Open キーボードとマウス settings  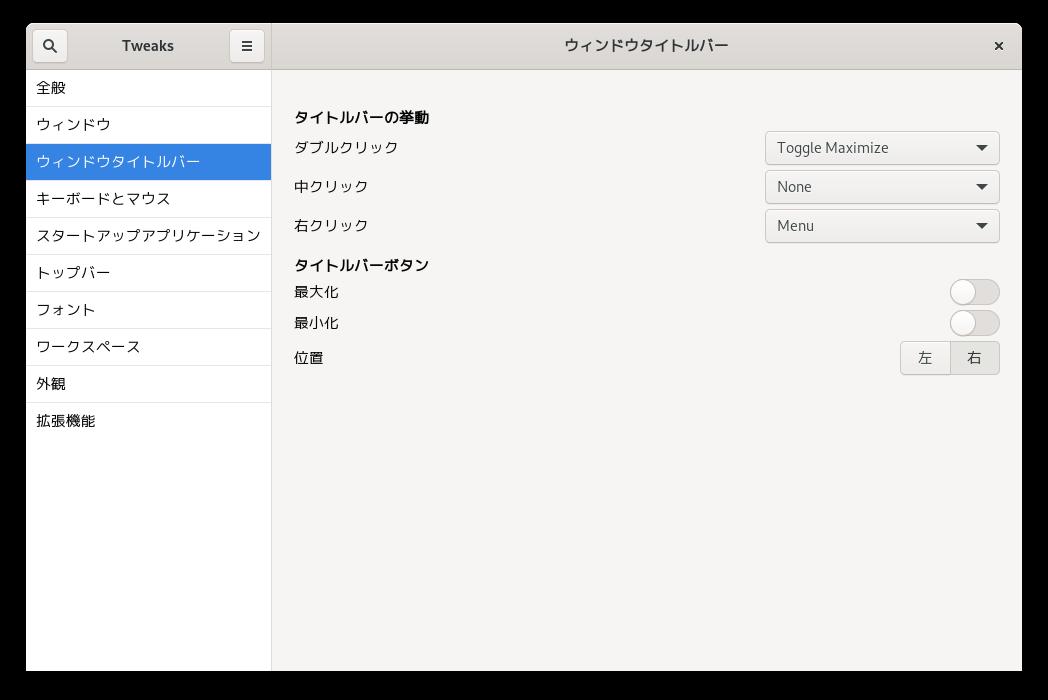coord(148,199)
